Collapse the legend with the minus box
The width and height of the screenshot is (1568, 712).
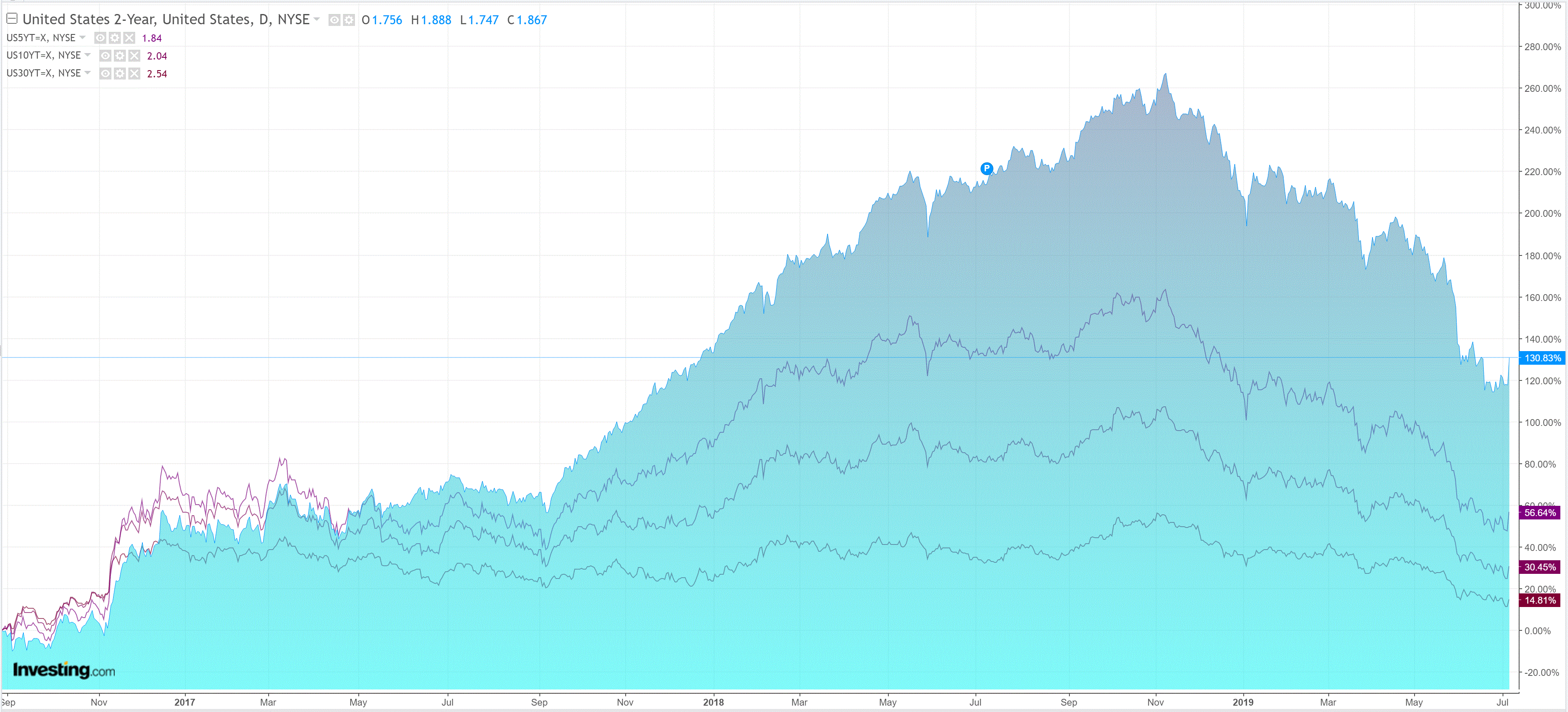click(x=11, y=19)
